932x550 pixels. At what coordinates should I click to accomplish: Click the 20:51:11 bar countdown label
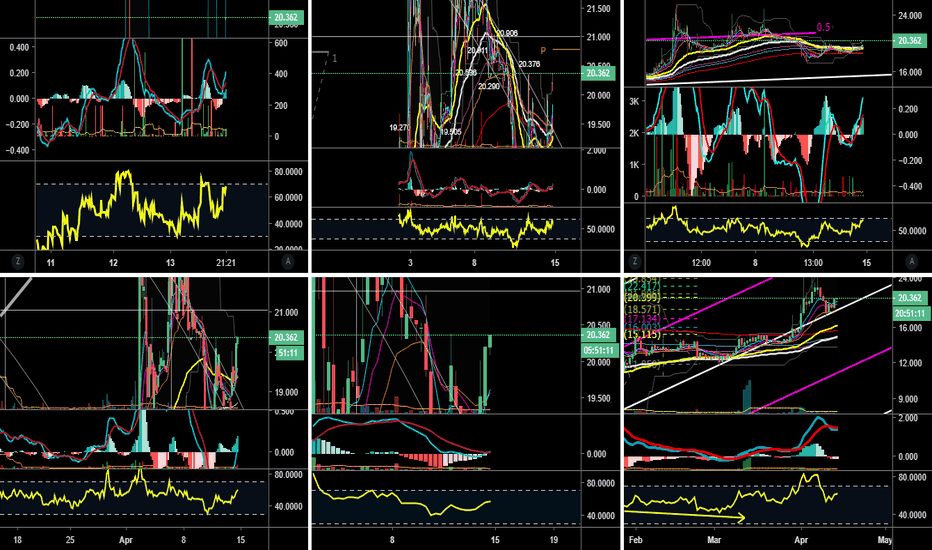point(910,313)
